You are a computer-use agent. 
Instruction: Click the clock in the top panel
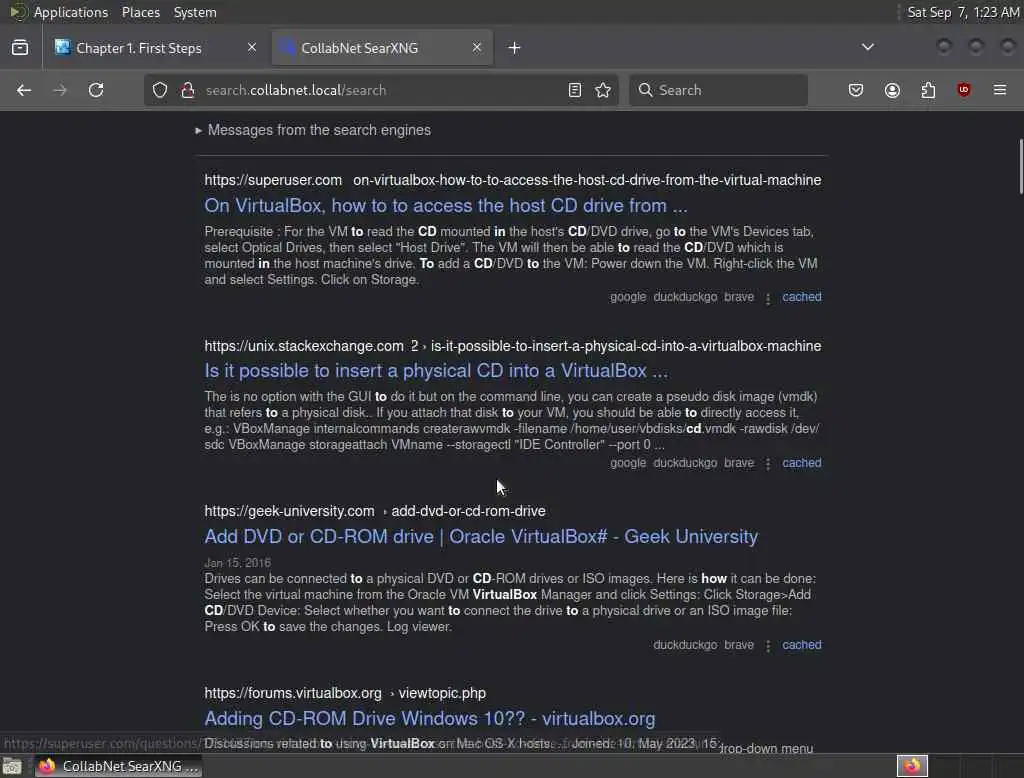(x=963, y=12)
